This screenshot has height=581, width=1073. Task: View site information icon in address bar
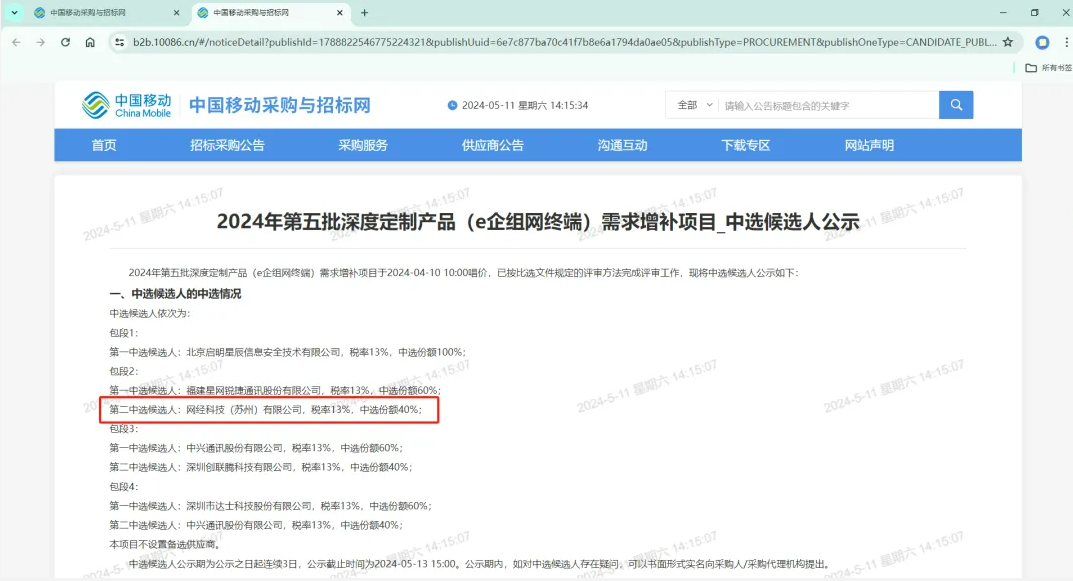(119, 42)
